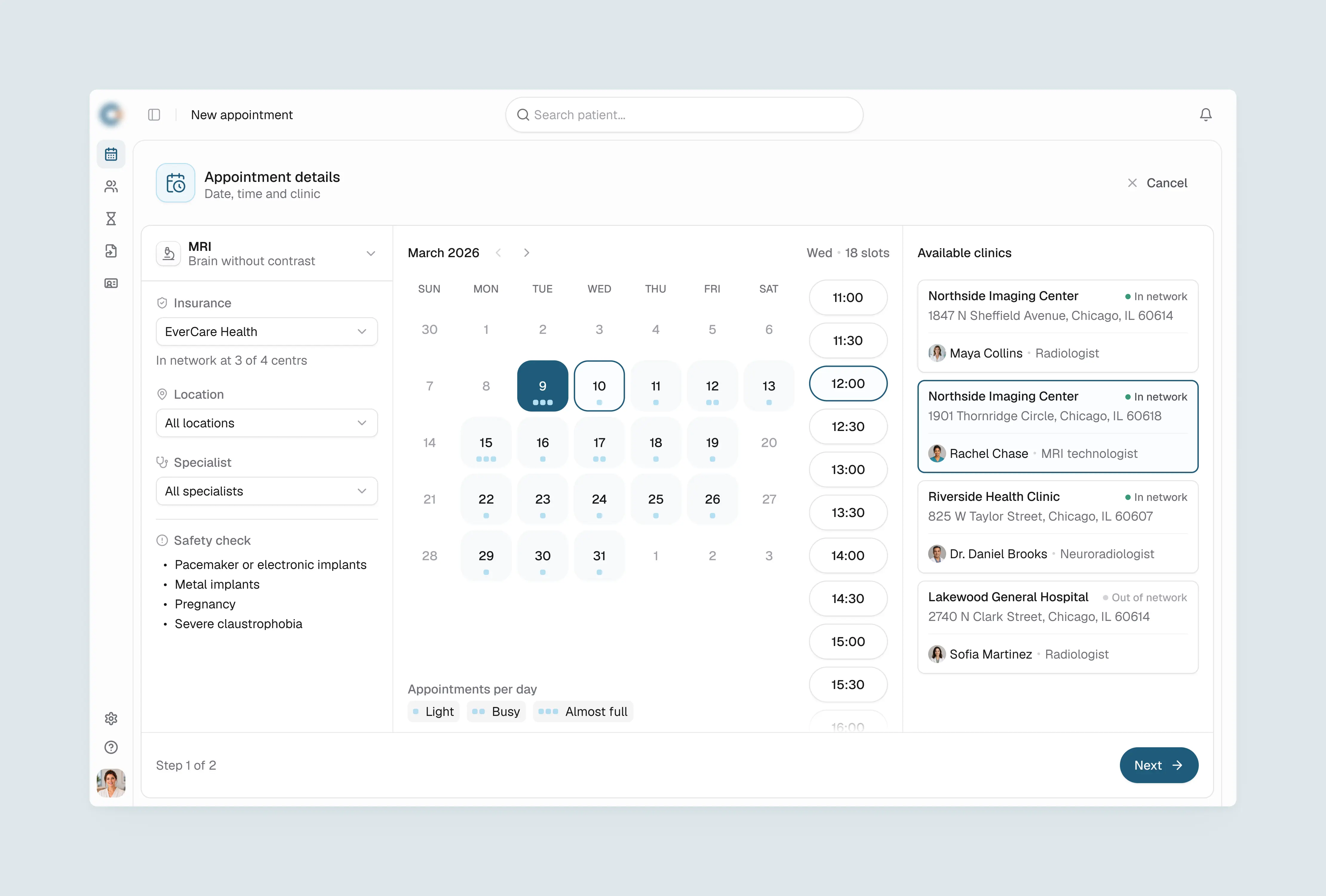This screenshot has height=896, width=1326.
Task: Select March 31 on the calendar
Action: point(599,555)
